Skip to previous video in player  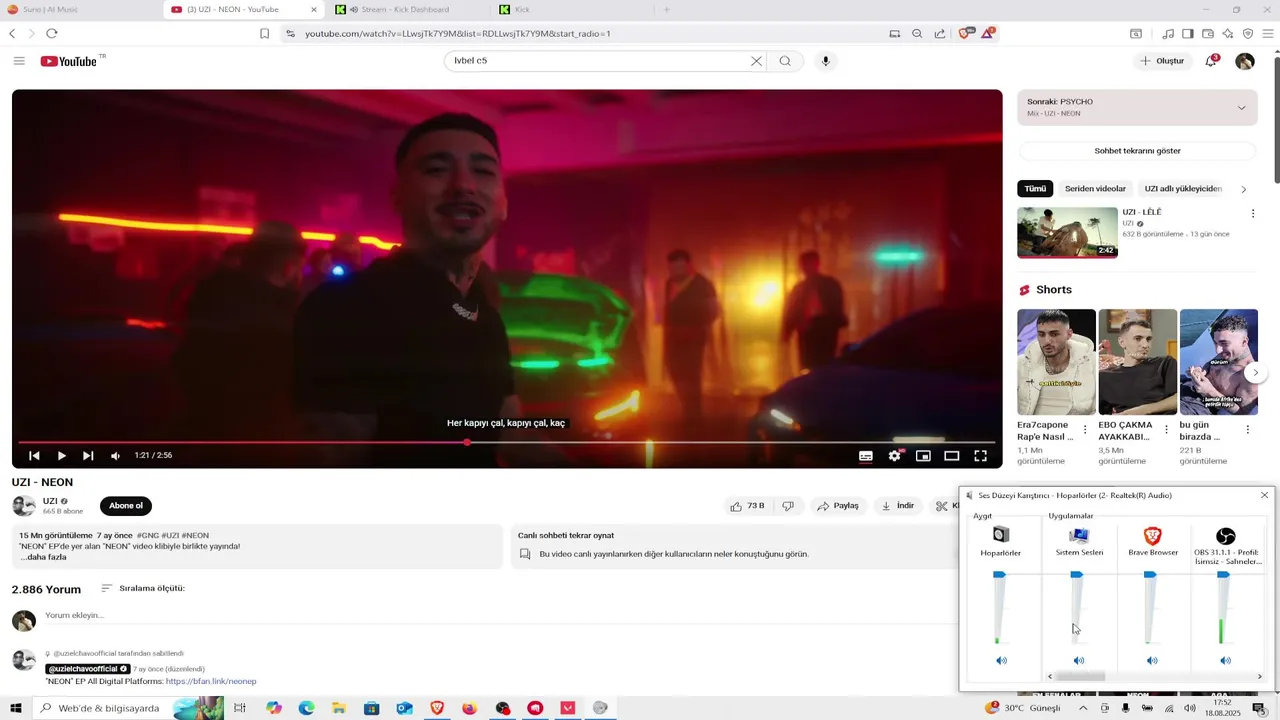pyautogui.click(x=34, y=456)
